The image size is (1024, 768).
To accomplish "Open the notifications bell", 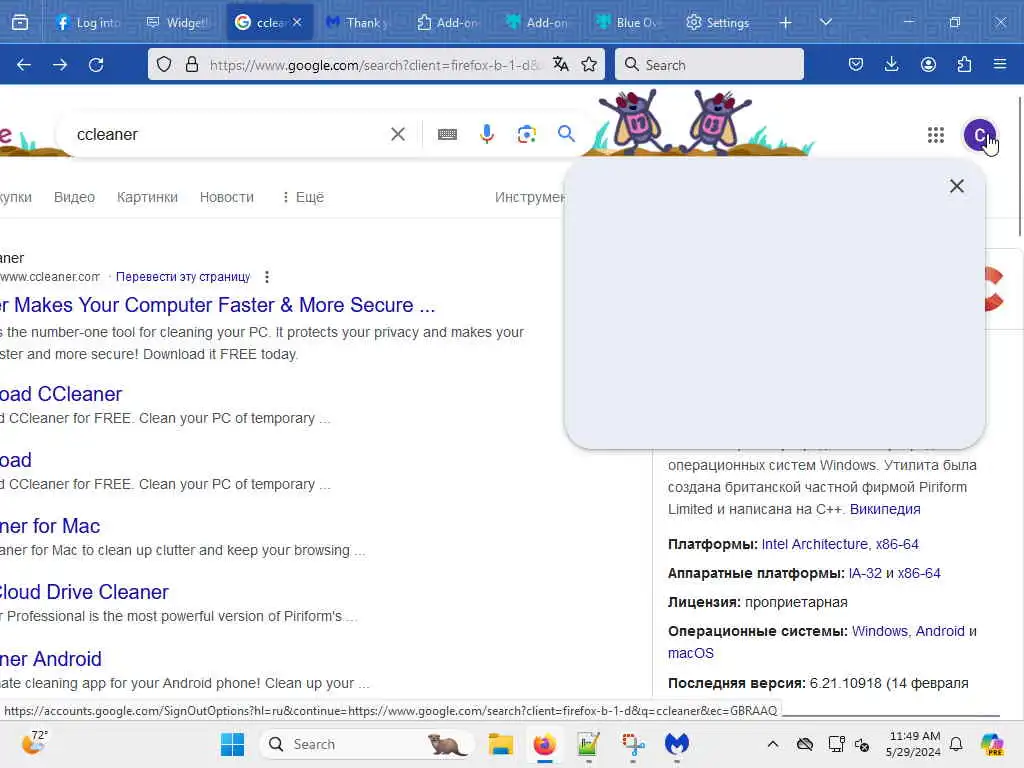I will pos(956,744).
